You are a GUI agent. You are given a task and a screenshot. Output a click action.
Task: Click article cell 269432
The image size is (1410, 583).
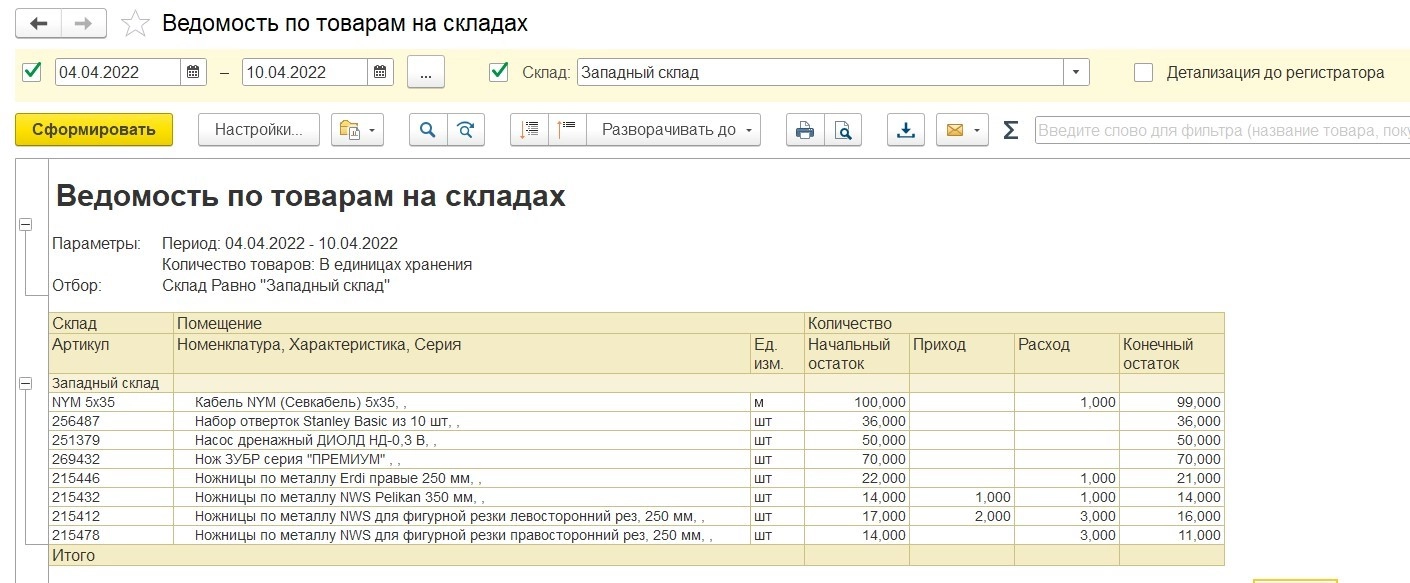click(111, 459)
